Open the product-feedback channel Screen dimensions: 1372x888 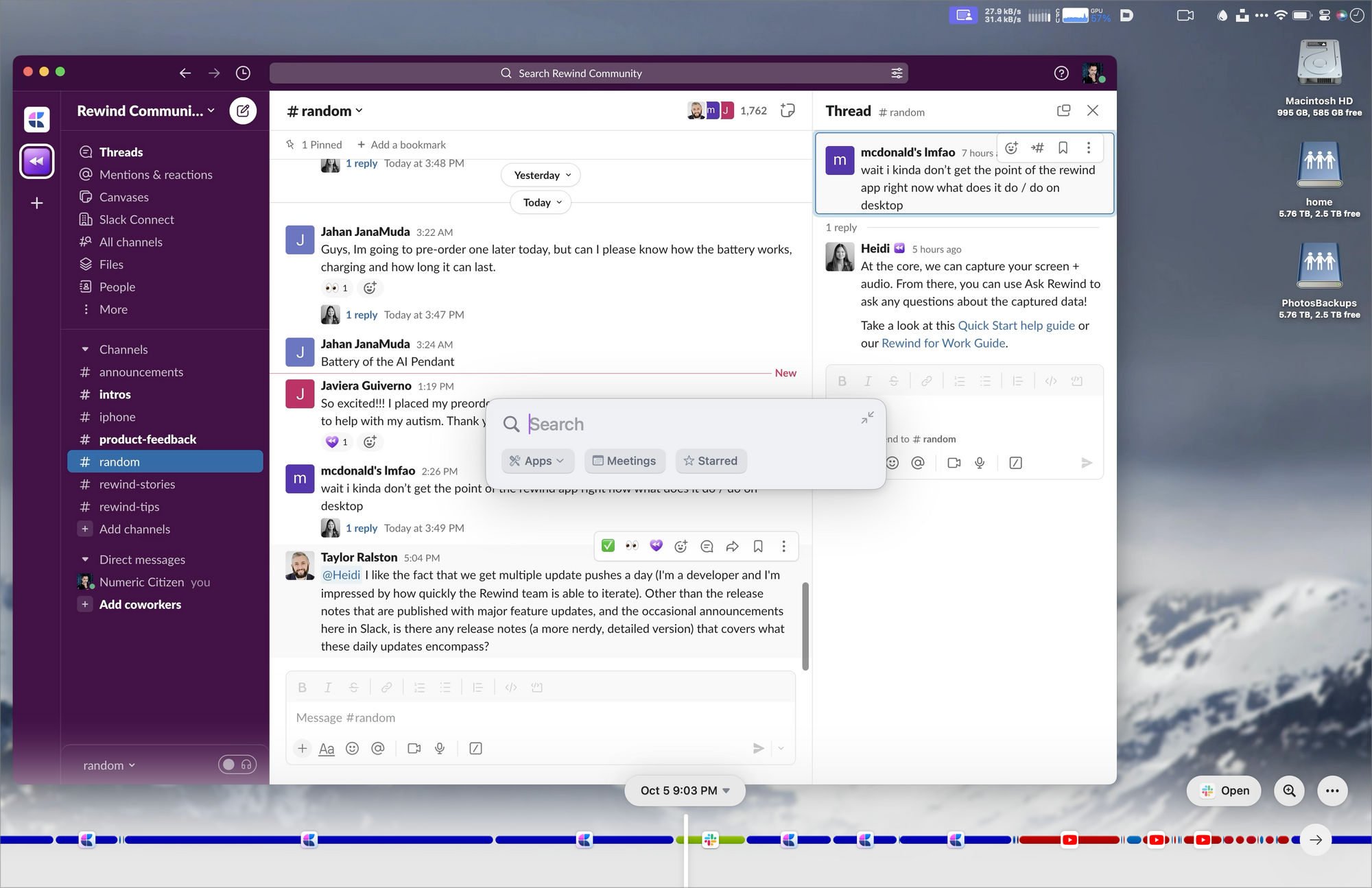[x=147, y=439]
